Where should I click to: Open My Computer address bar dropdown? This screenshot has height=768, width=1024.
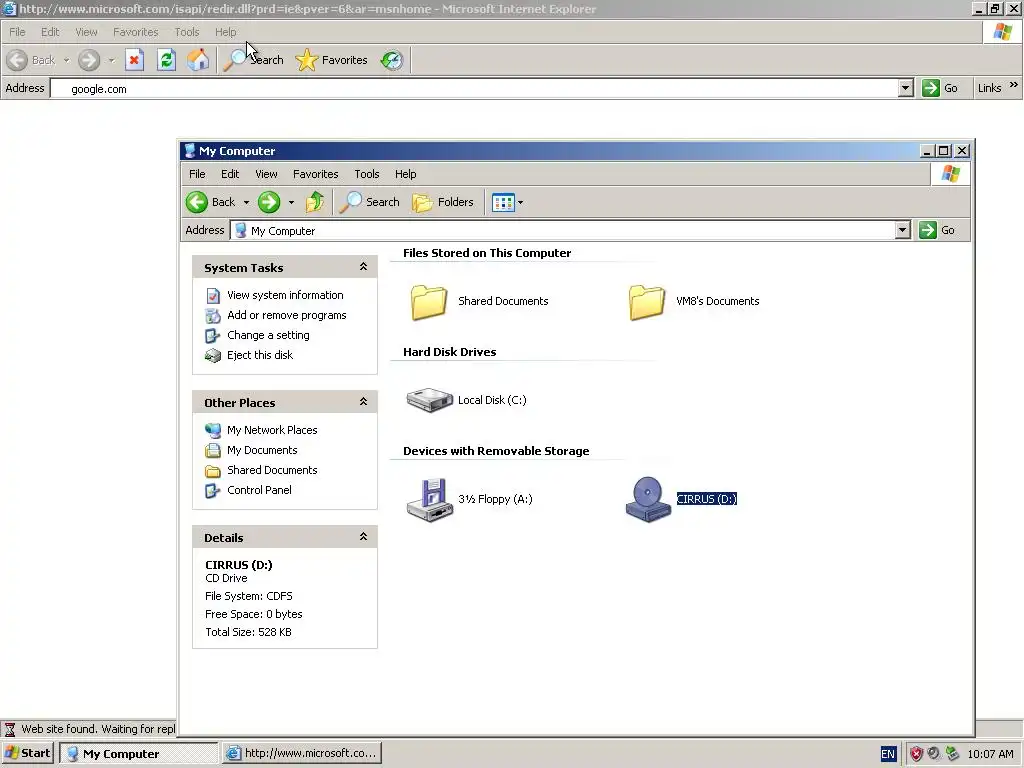903,230
